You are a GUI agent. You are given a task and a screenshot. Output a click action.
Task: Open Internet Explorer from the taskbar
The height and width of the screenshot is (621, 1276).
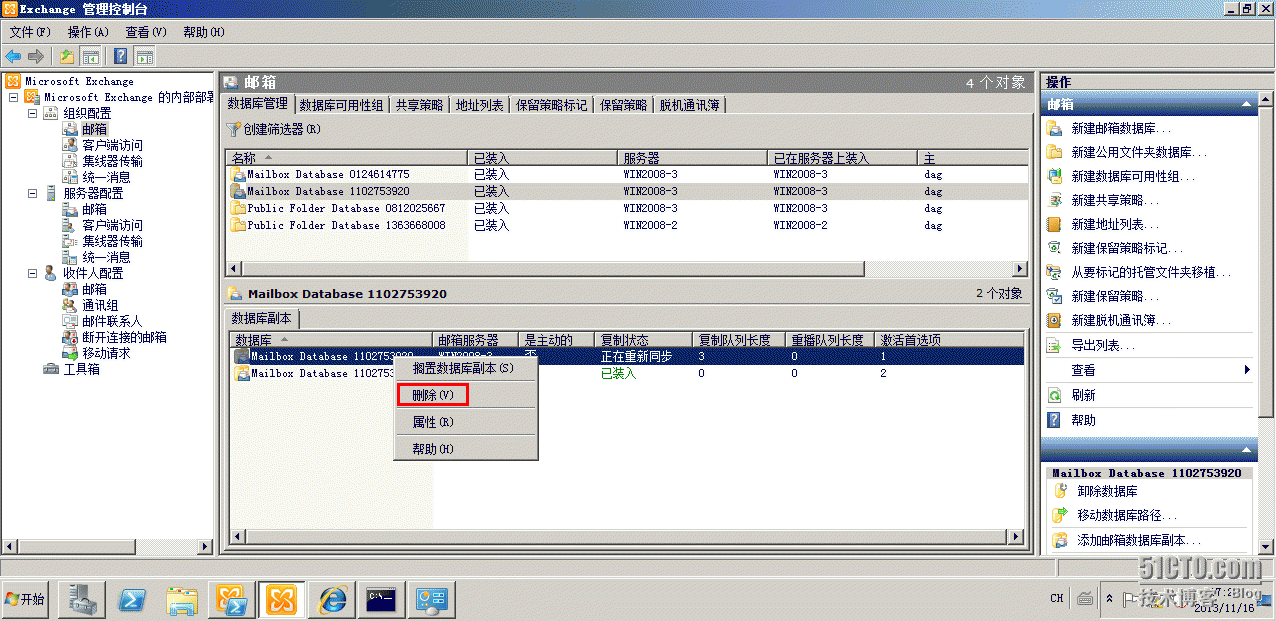pos(332,600)
